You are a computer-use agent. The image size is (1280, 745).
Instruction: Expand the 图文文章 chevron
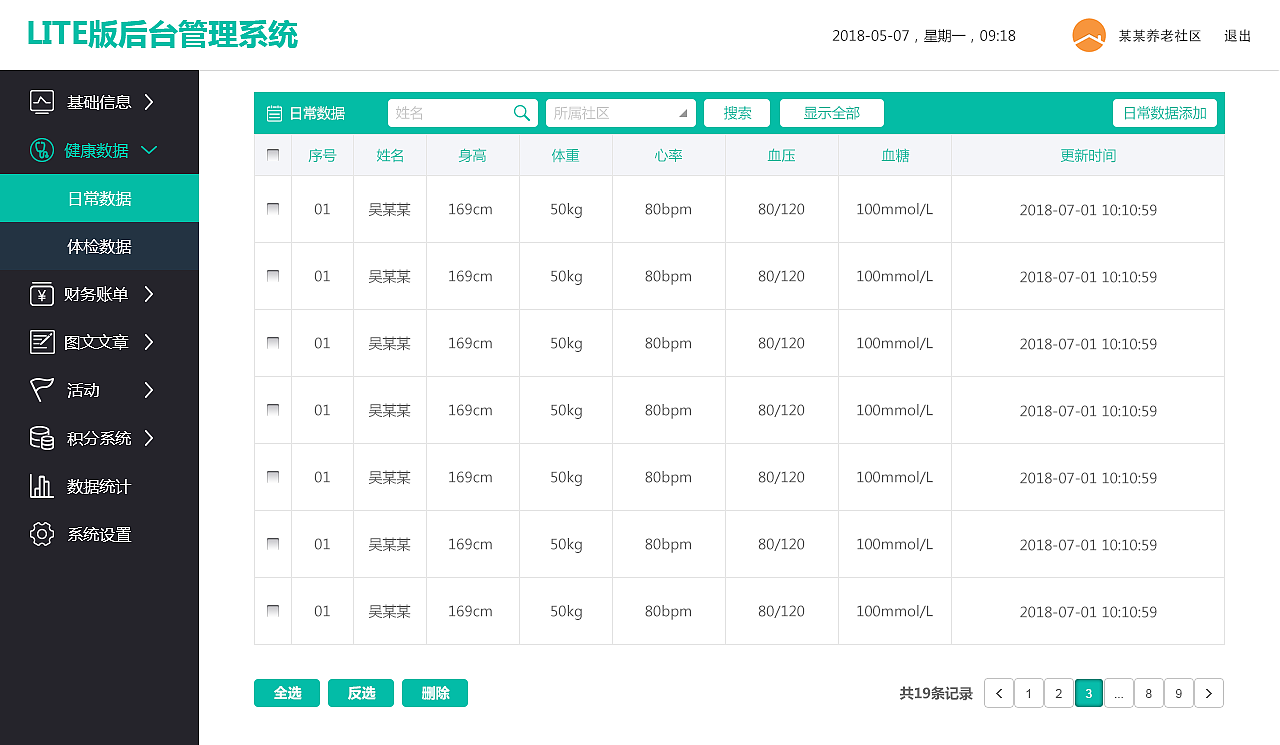click(x=148, y=342)
